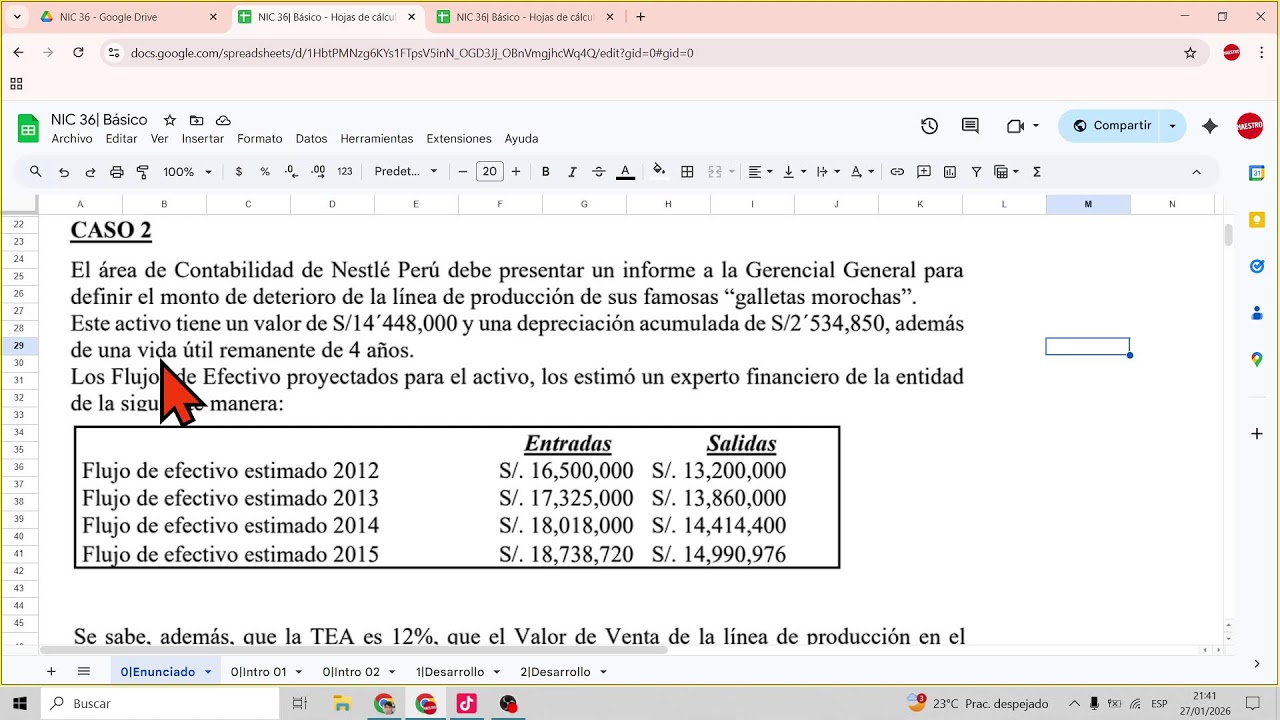Switch to the NIC 36 - Google Drive browser tab
This screenshot has height=720, width=1280.
click(130, 17)
